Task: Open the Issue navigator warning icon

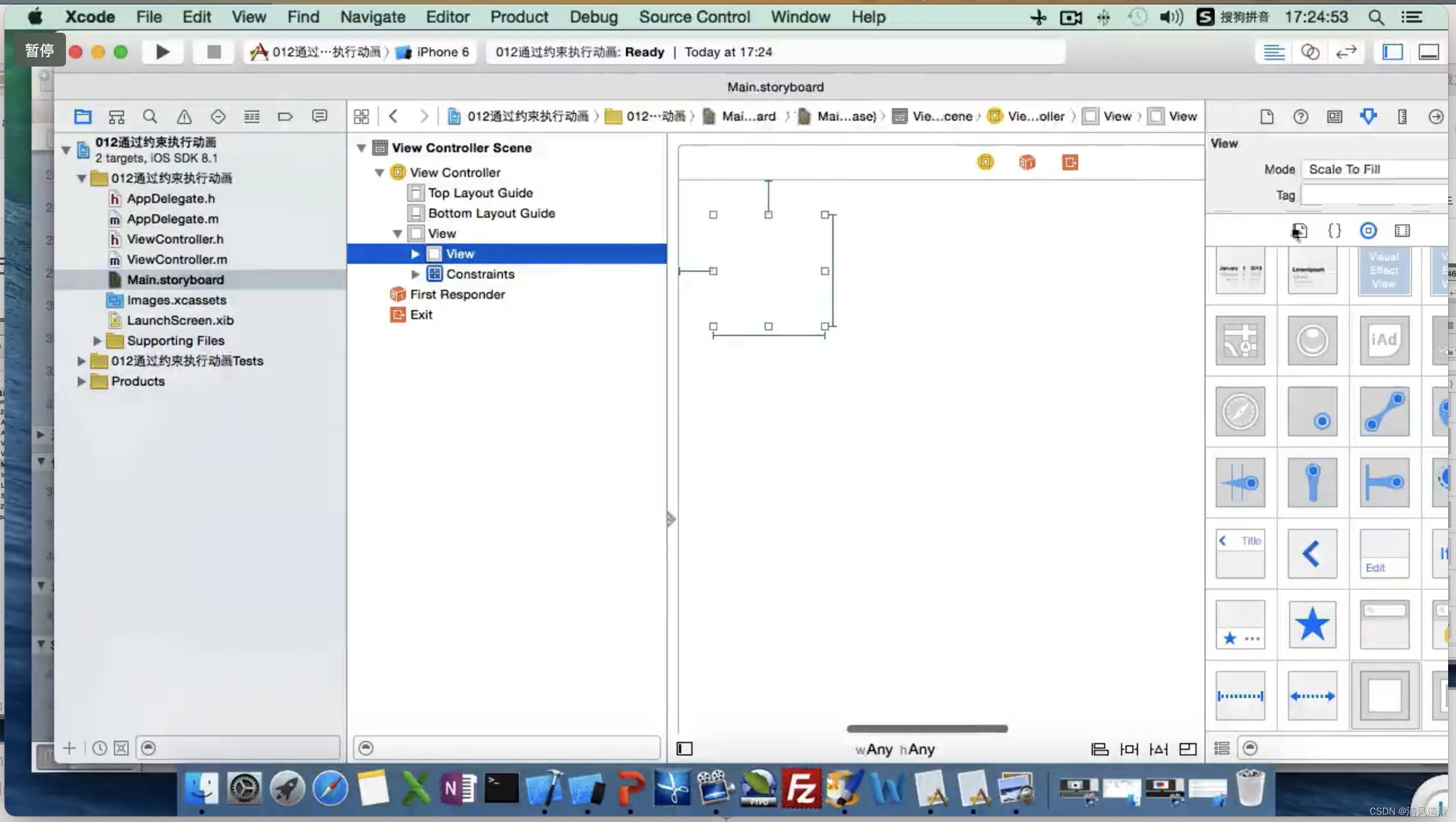Action: point(184,116)
